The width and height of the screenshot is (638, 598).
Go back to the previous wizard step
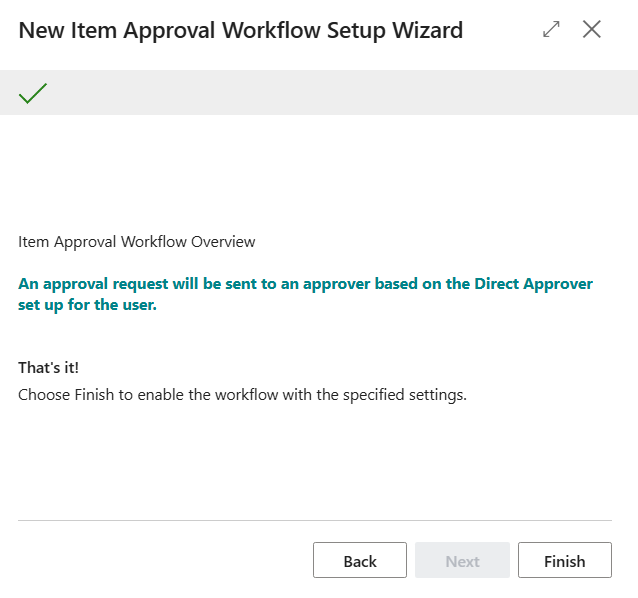[360, 561]
